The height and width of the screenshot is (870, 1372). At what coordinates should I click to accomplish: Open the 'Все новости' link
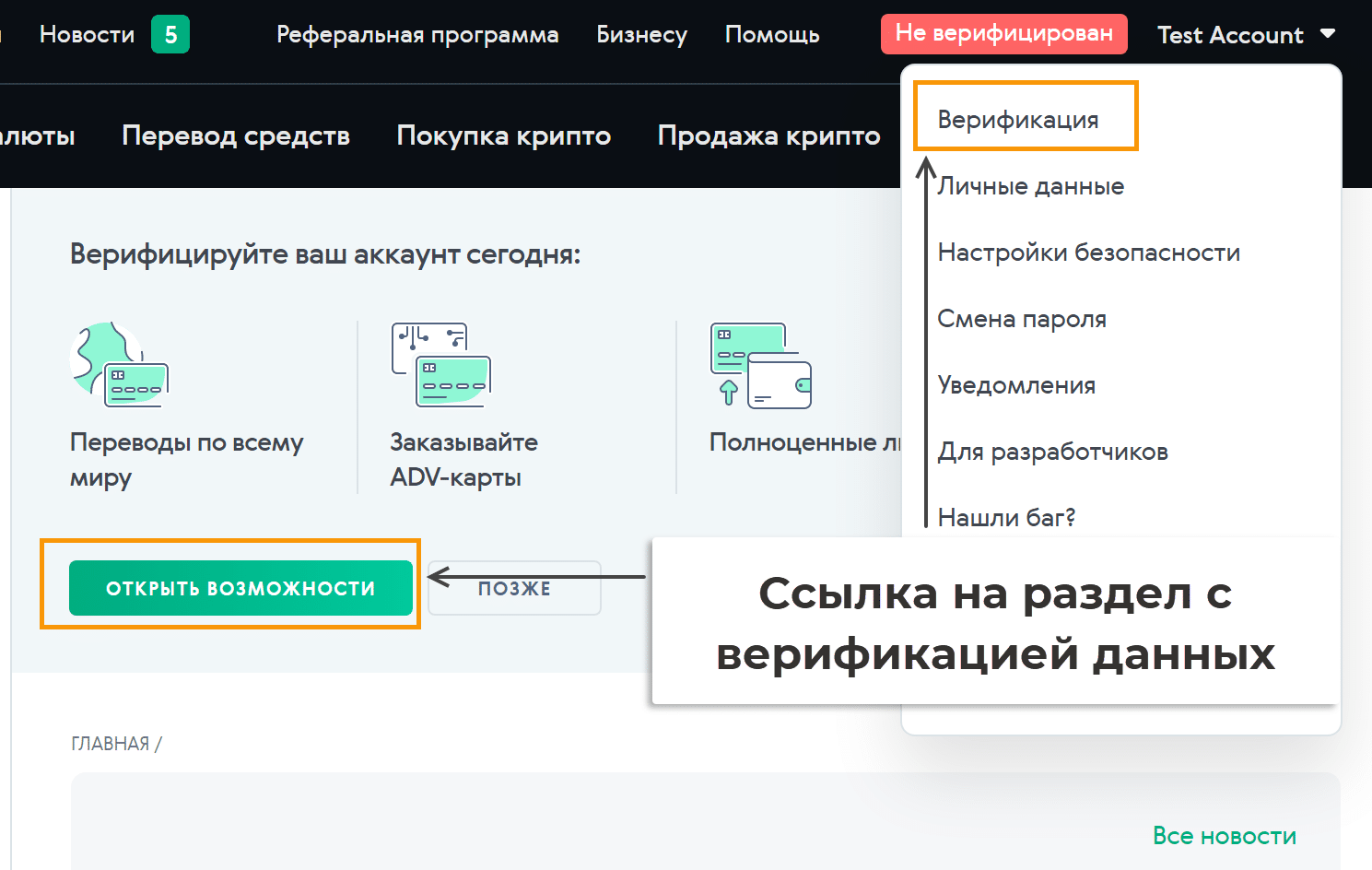point(1224,836)
